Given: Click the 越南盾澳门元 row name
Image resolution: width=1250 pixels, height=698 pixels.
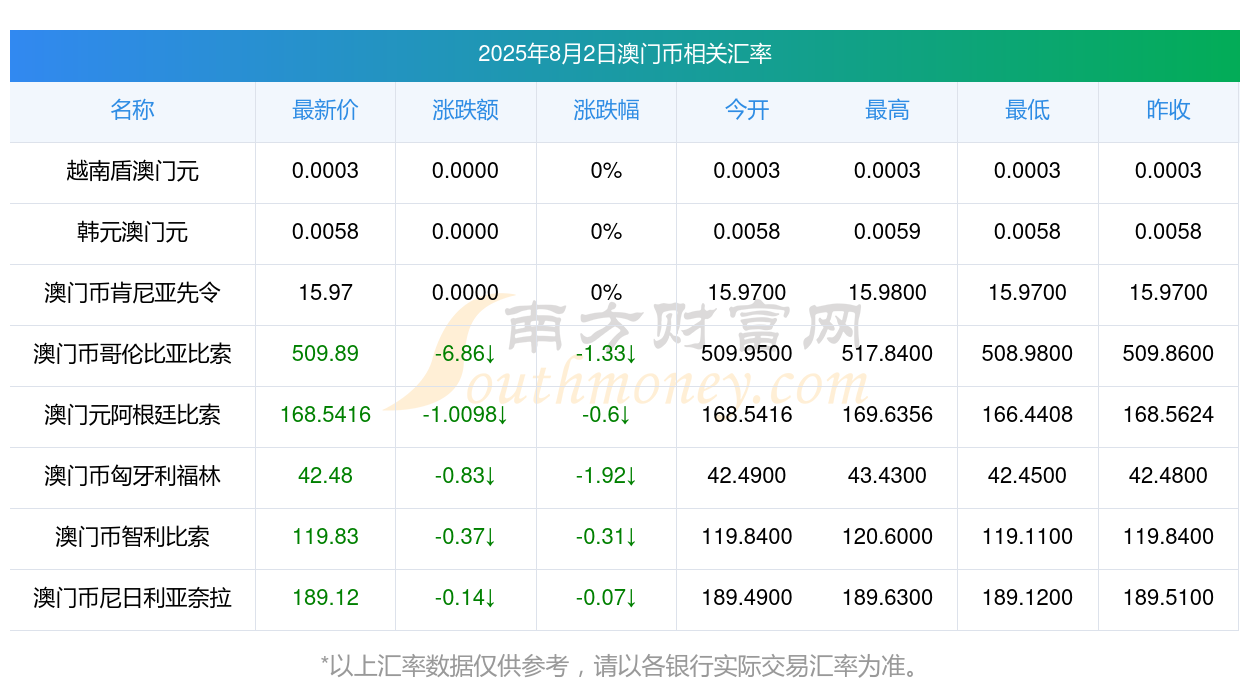Looking at the screenshot, I should [132, 171].
